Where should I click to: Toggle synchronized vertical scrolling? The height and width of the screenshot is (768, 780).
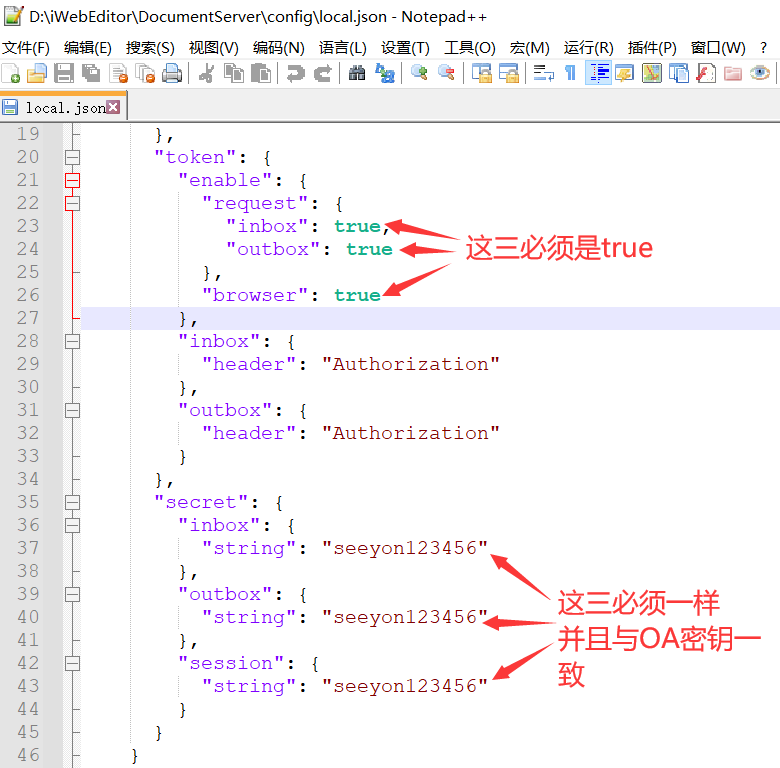[x=482, y=73]
